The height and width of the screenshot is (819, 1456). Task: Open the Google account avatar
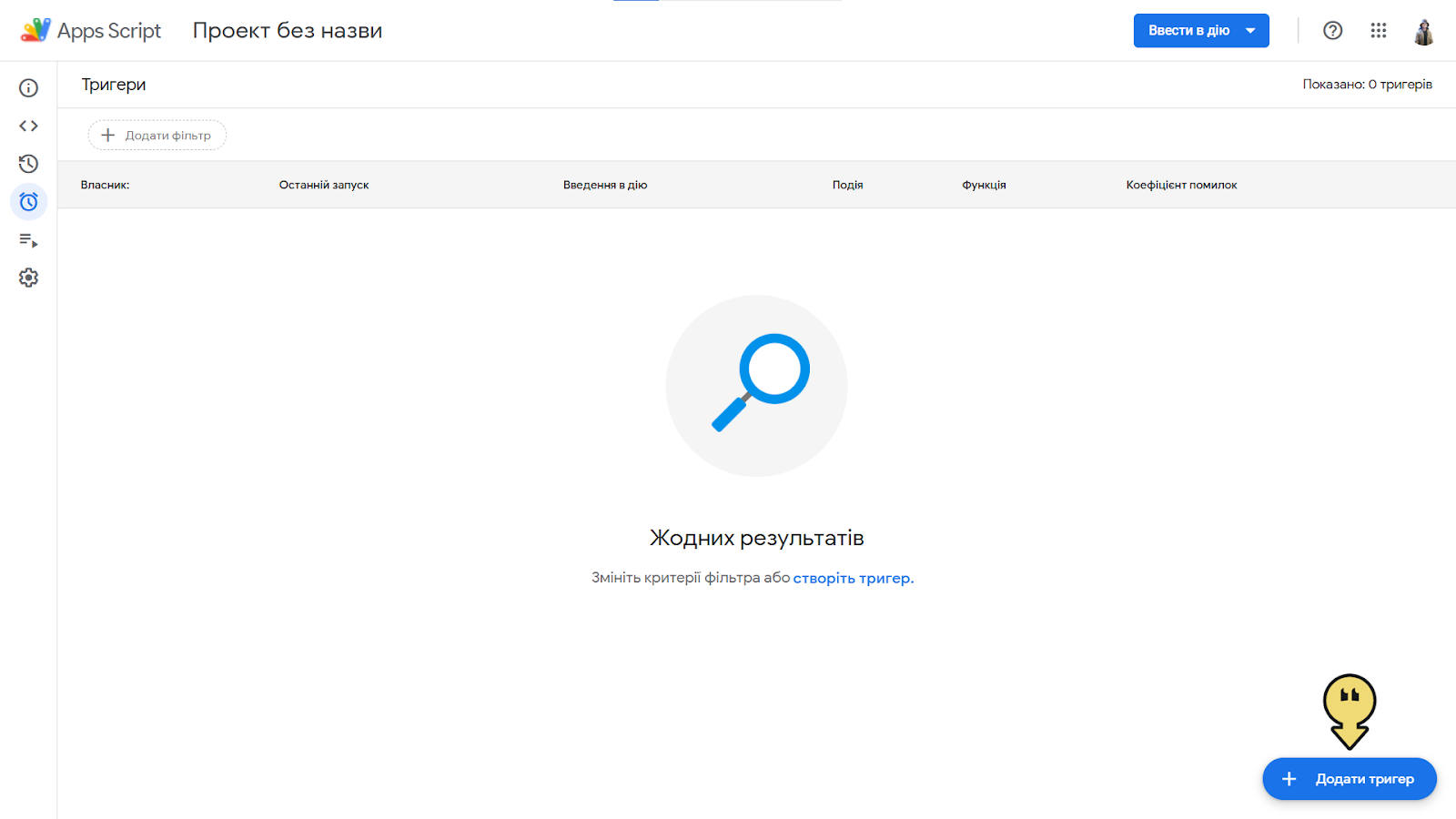1424,30
